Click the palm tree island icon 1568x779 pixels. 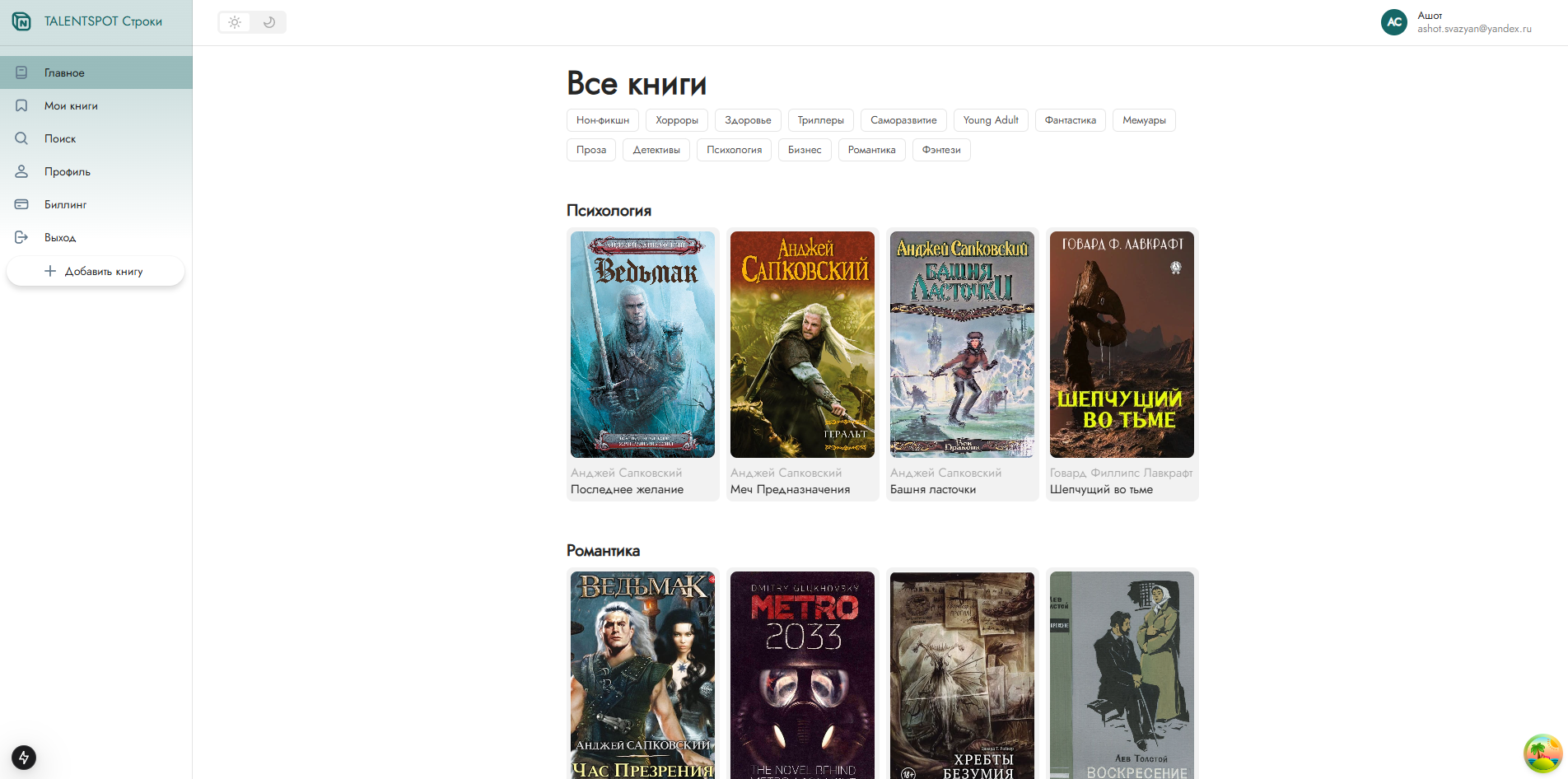[1542, 753]
